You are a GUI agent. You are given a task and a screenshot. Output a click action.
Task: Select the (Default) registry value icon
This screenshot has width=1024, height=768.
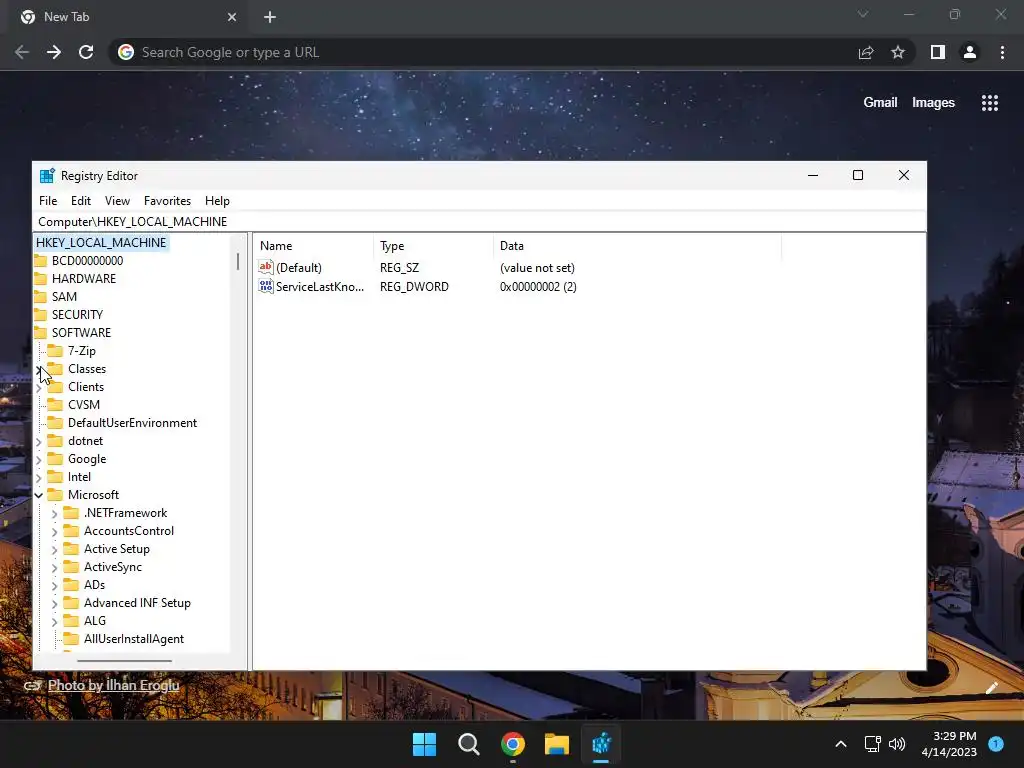(x=266, y=267)
